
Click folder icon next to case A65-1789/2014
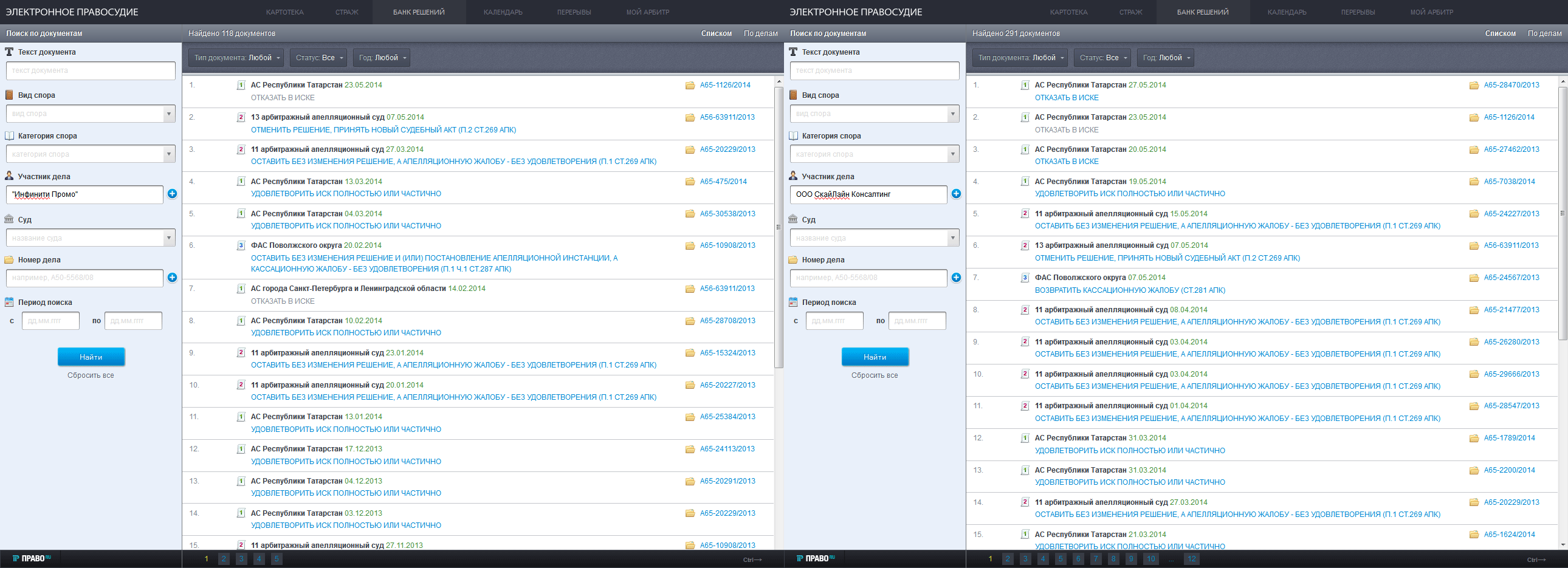point(1474,438)
